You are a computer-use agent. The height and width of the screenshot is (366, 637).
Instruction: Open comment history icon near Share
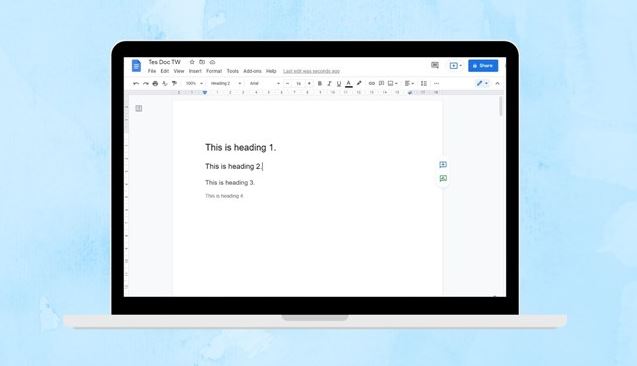pos(435,65)
